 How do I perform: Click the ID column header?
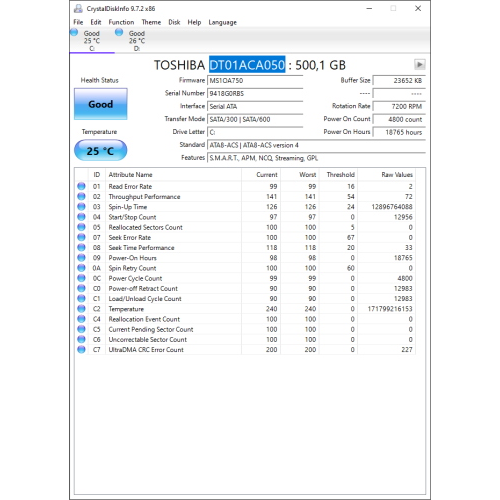click(97, 175)
